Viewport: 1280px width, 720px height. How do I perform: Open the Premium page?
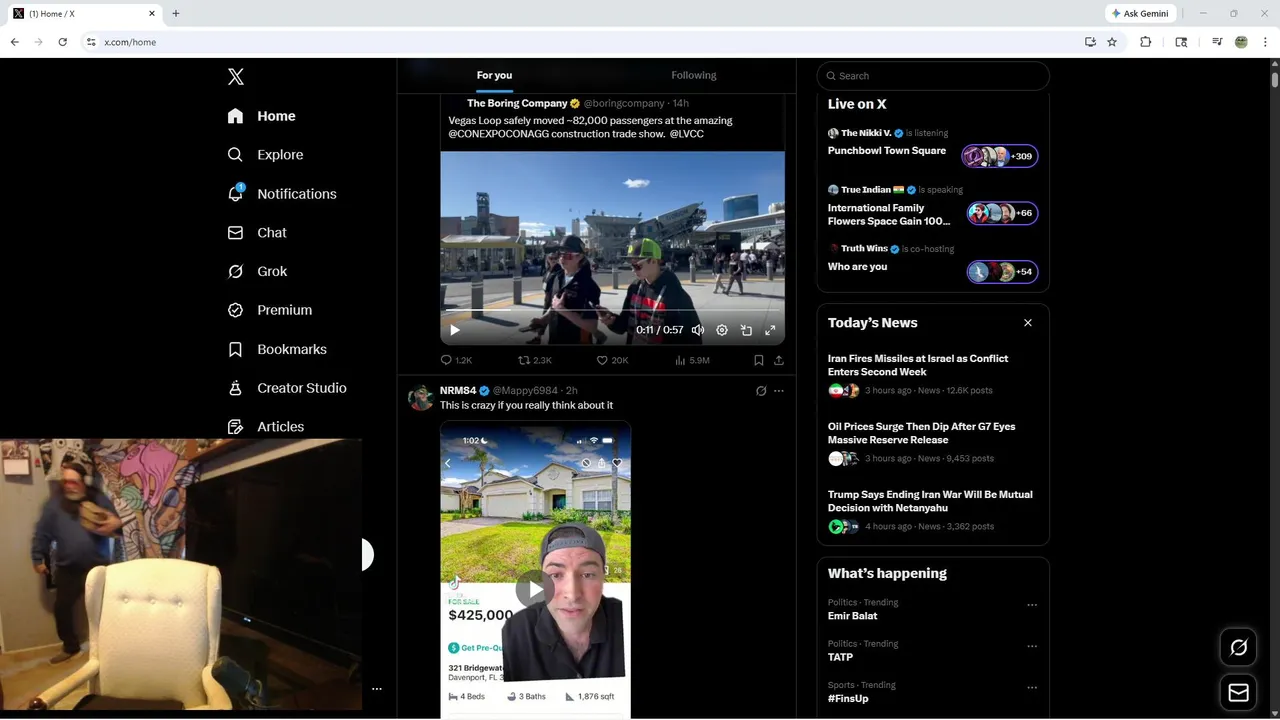pos(270,310)
